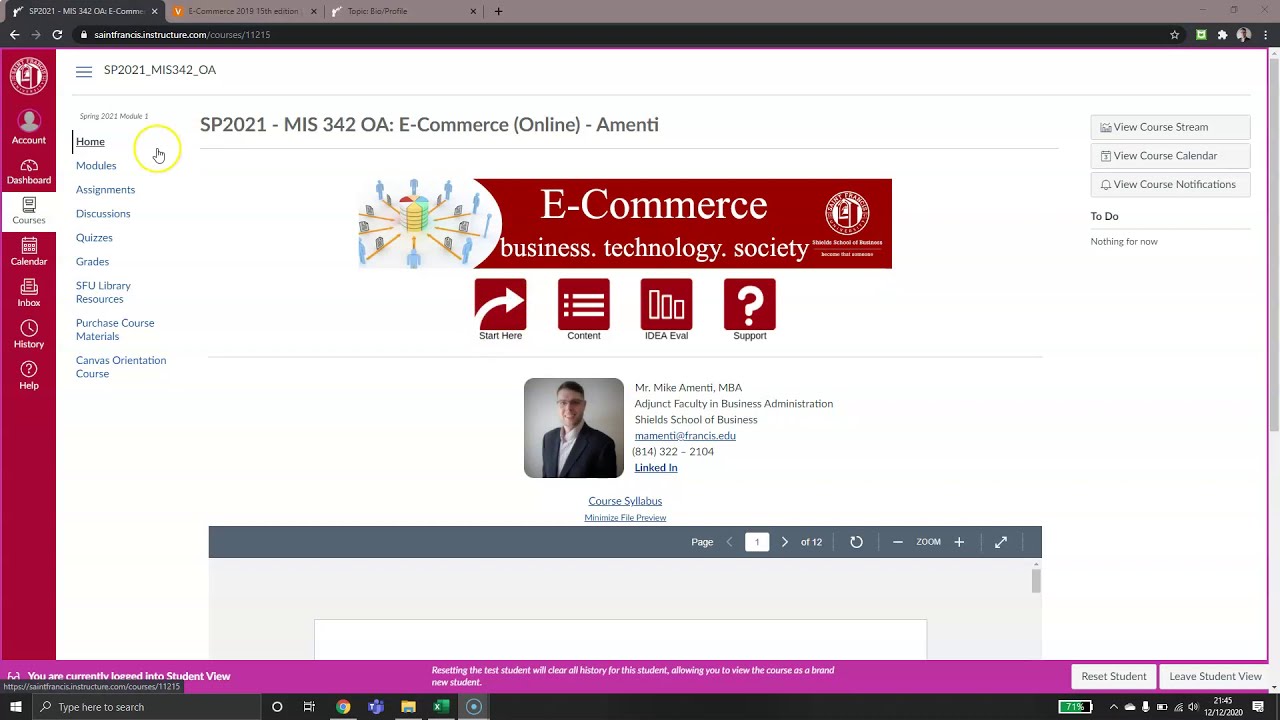
Task: Open Modules in the course navigation
Action: coord(96,166)
